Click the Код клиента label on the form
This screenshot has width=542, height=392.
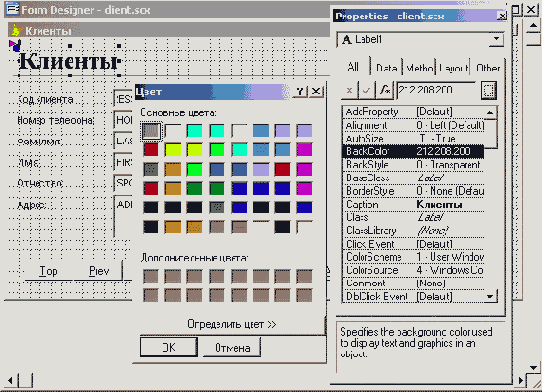tap(46, 100)
